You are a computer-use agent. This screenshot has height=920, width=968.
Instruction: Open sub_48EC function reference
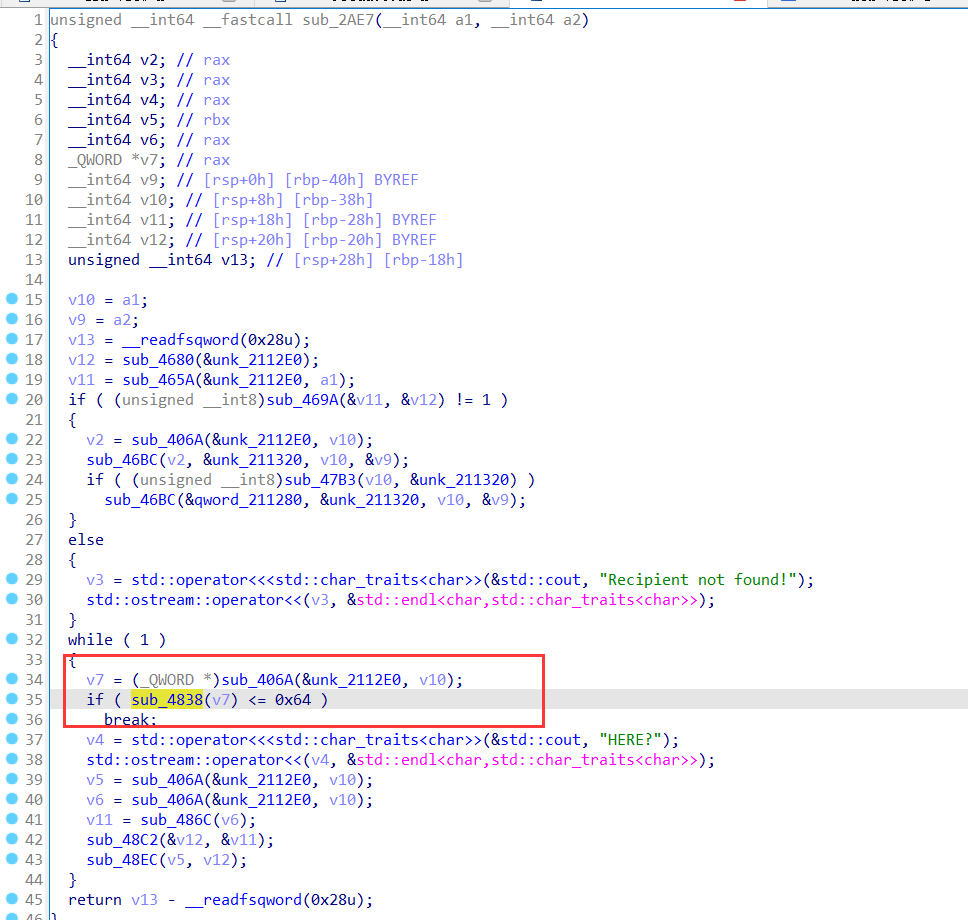[x=122, y=859]
